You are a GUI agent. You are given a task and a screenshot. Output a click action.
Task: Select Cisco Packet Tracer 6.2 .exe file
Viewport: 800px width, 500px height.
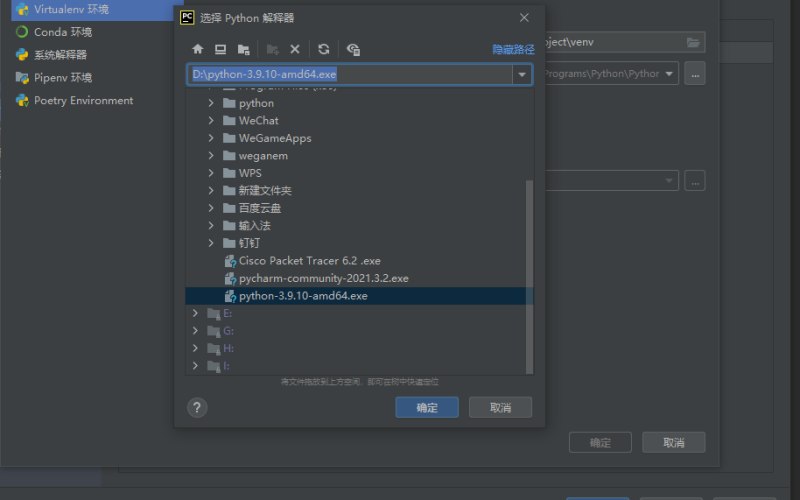coord(356,260)
